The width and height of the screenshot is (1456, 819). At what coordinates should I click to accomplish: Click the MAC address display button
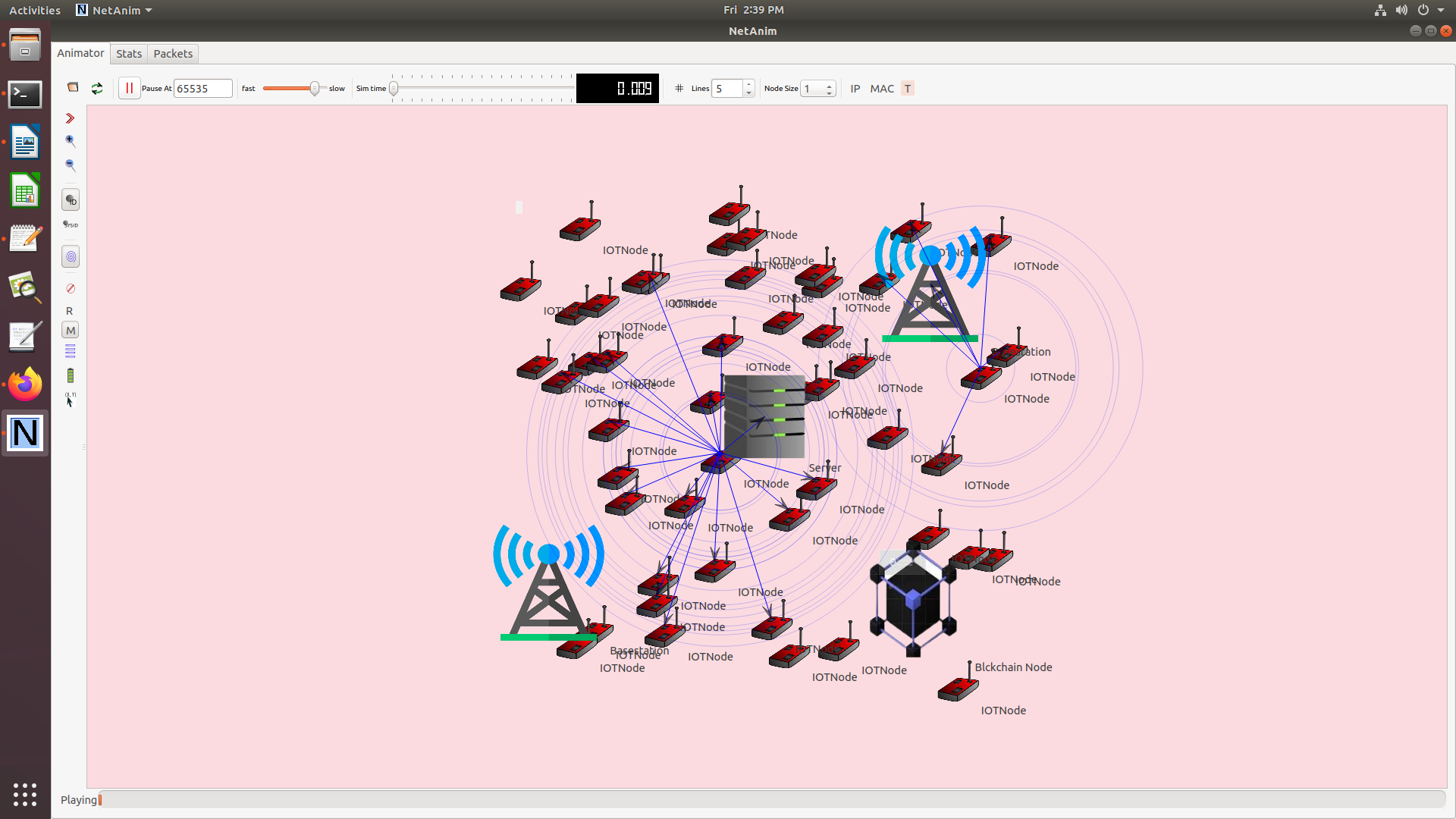(882, 89)
